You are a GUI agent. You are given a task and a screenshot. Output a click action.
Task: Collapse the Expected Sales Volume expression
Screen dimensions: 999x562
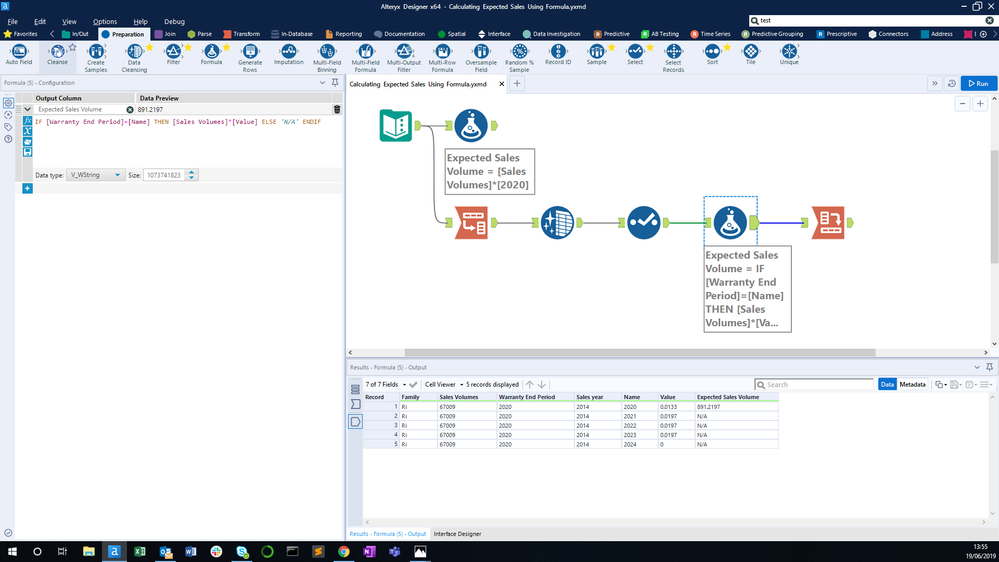click(x=28, y=109)
